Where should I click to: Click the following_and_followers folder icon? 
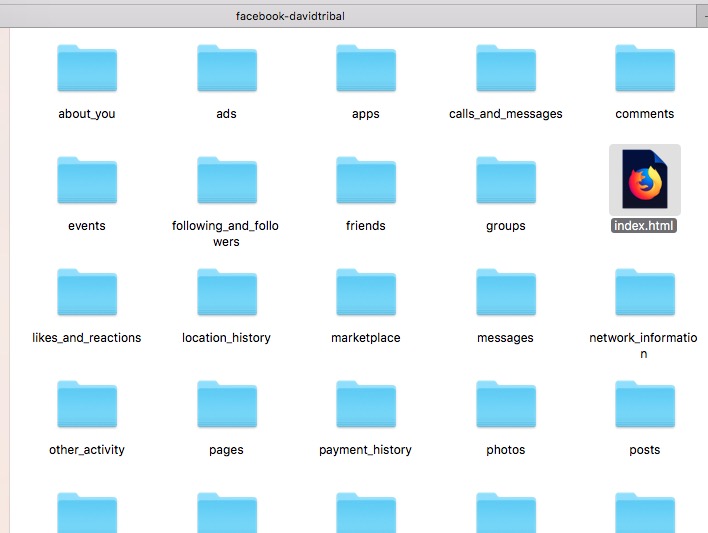(227, 180)
